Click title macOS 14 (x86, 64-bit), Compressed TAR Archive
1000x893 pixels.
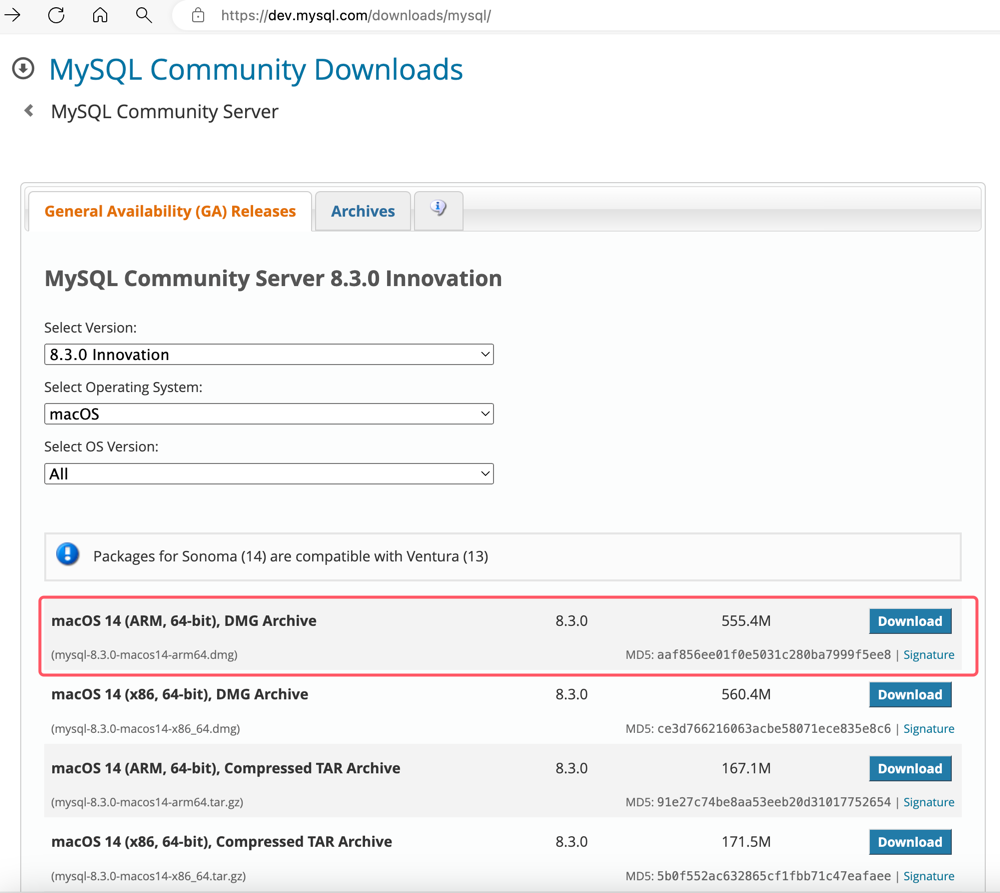coord(221,841)
